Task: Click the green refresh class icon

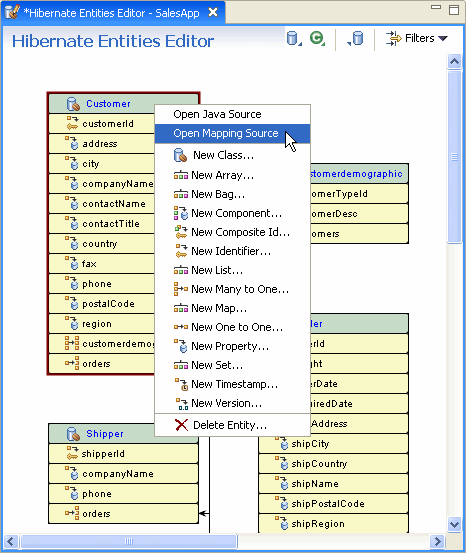Action: 317,38
